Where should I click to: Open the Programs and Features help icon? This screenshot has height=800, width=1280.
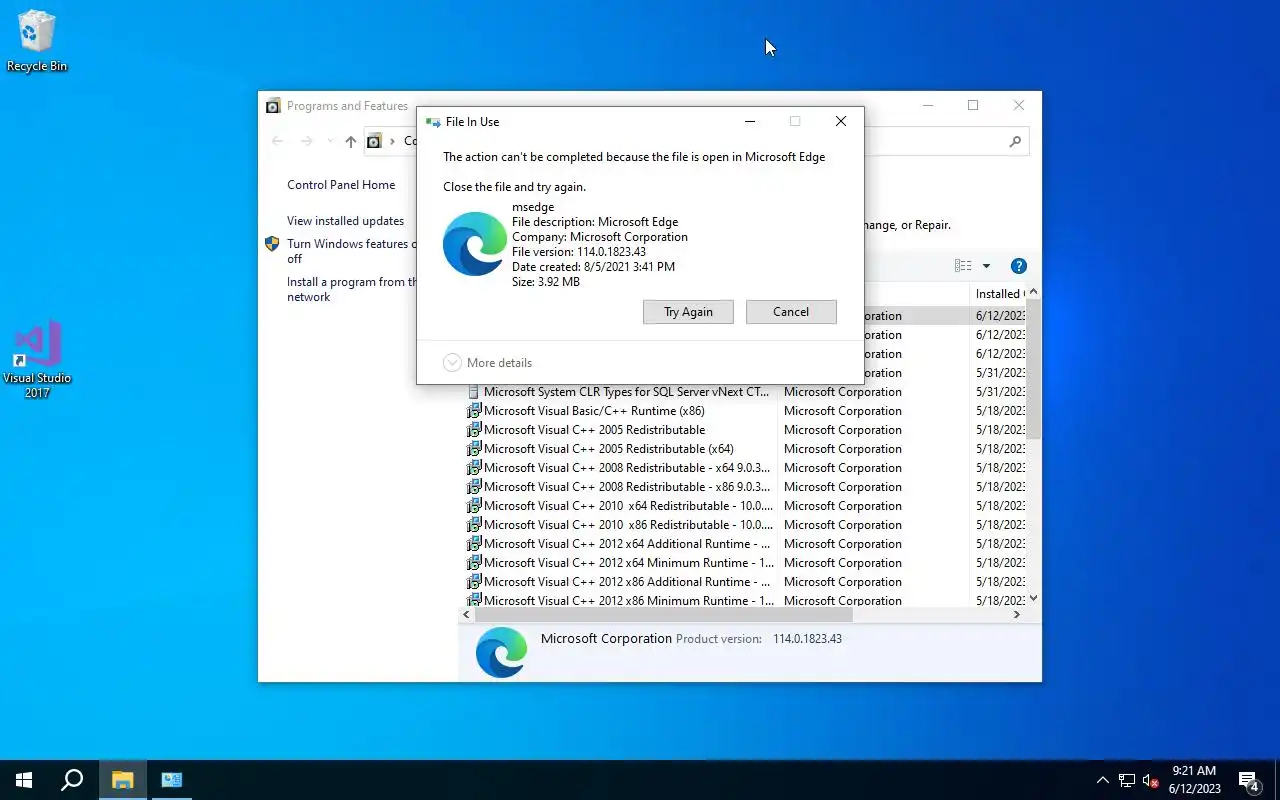coord(1018,266)
